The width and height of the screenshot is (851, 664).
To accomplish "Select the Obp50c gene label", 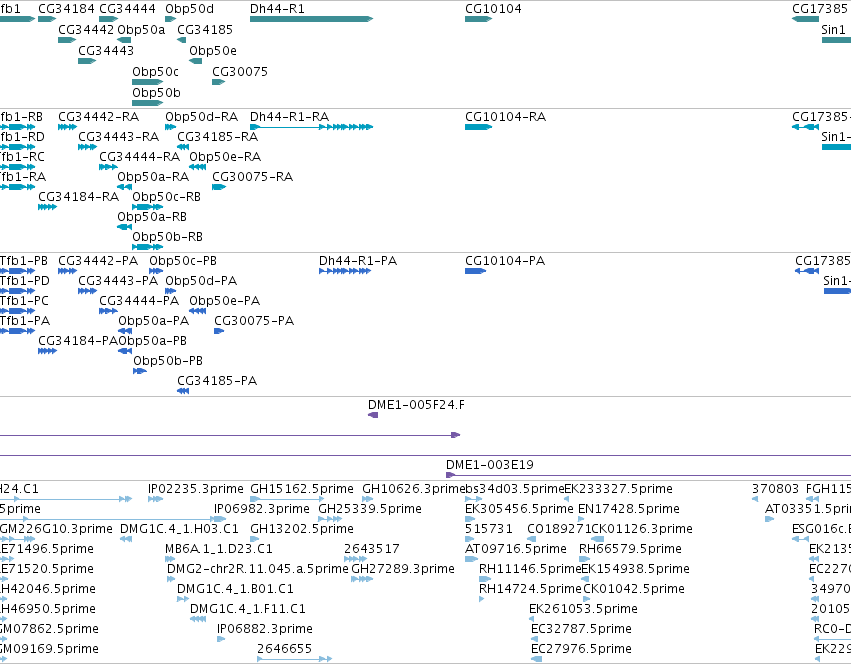I will tap(155, 71).
